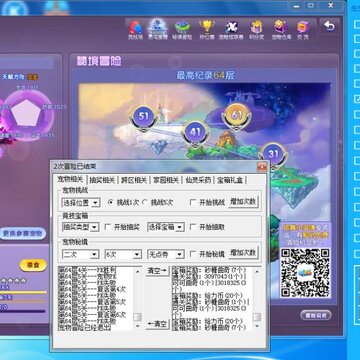Click the ←清空 button
Image resolution: width=360 pixels, height=360 pixels.
[157, 324]
